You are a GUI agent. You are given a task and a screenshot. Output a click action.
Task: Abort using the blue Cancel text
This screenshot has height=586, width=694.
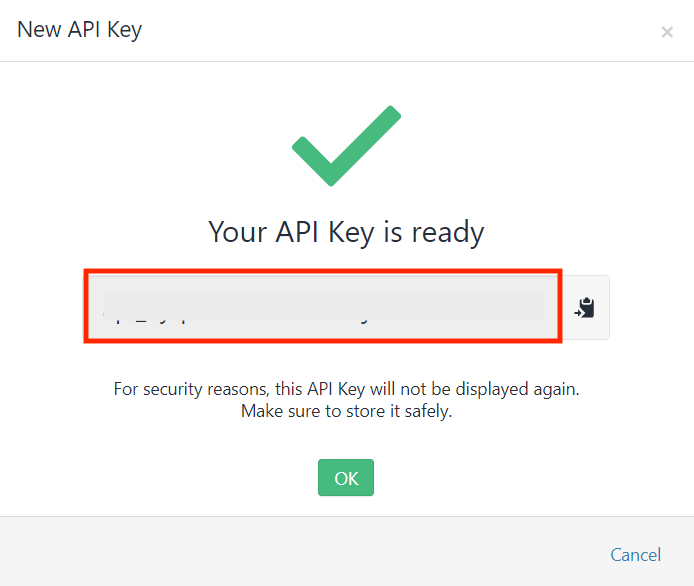click(x=636, y=555)
